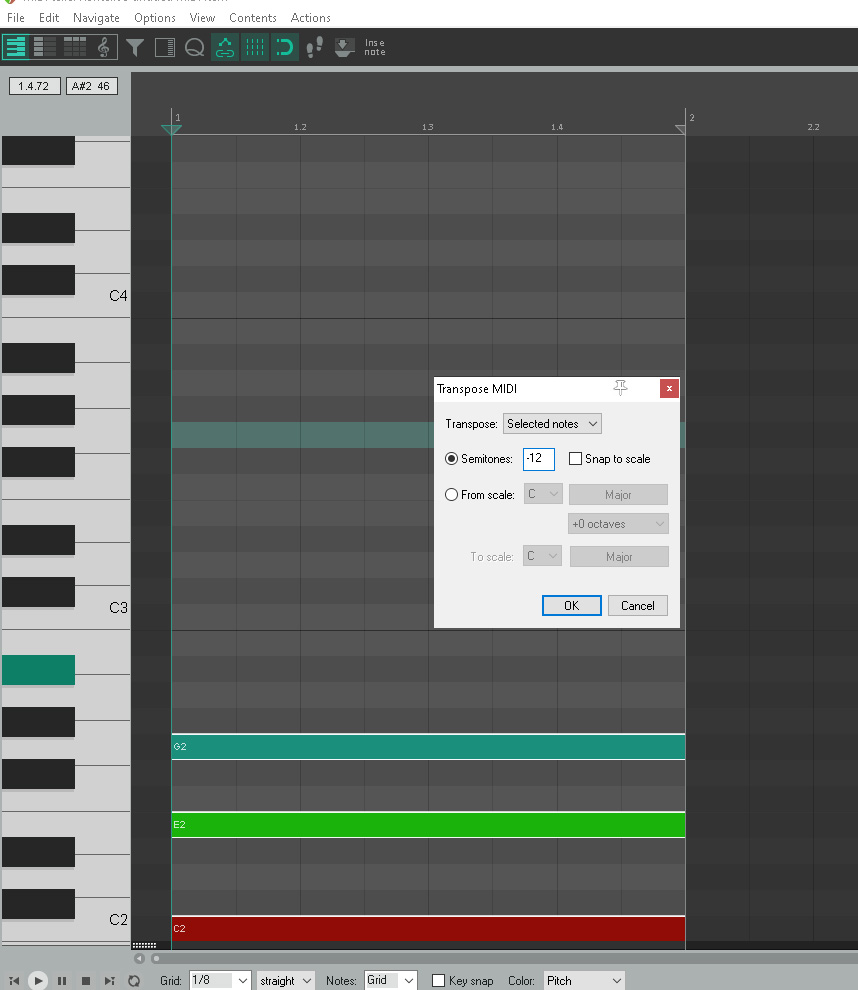858x990 pixels.
Task: Enable the Snap to scale checkbox
Action: [x=575, y=459]
